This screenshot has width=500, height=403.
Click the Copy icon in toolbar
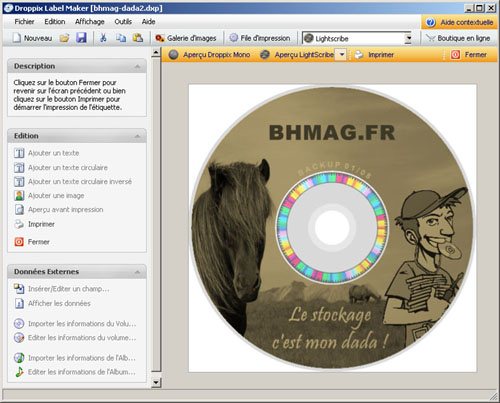(x=121, y=38)
